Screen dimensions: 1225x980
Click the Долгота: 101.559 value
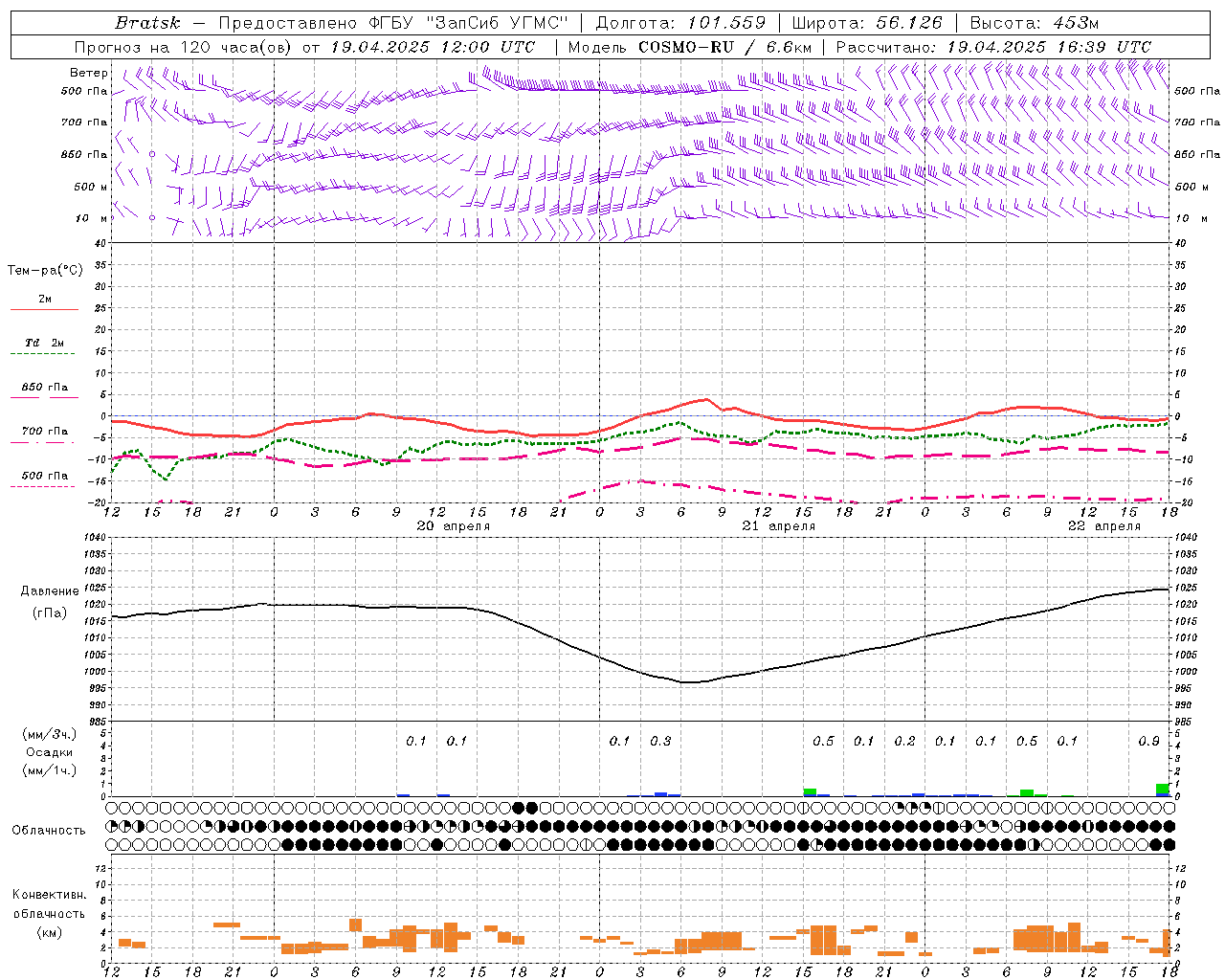coord(681,23)
